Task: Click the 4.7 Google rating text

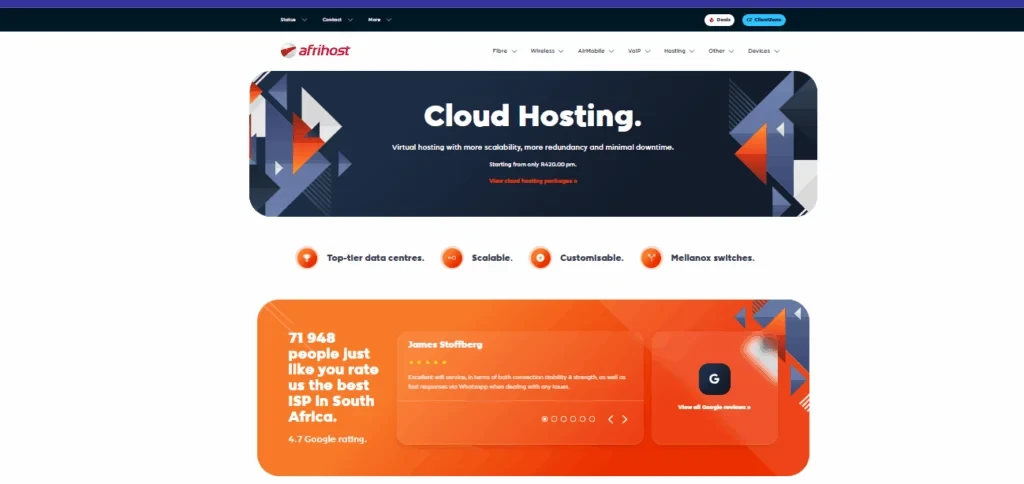Action: [x=327, y=439]
